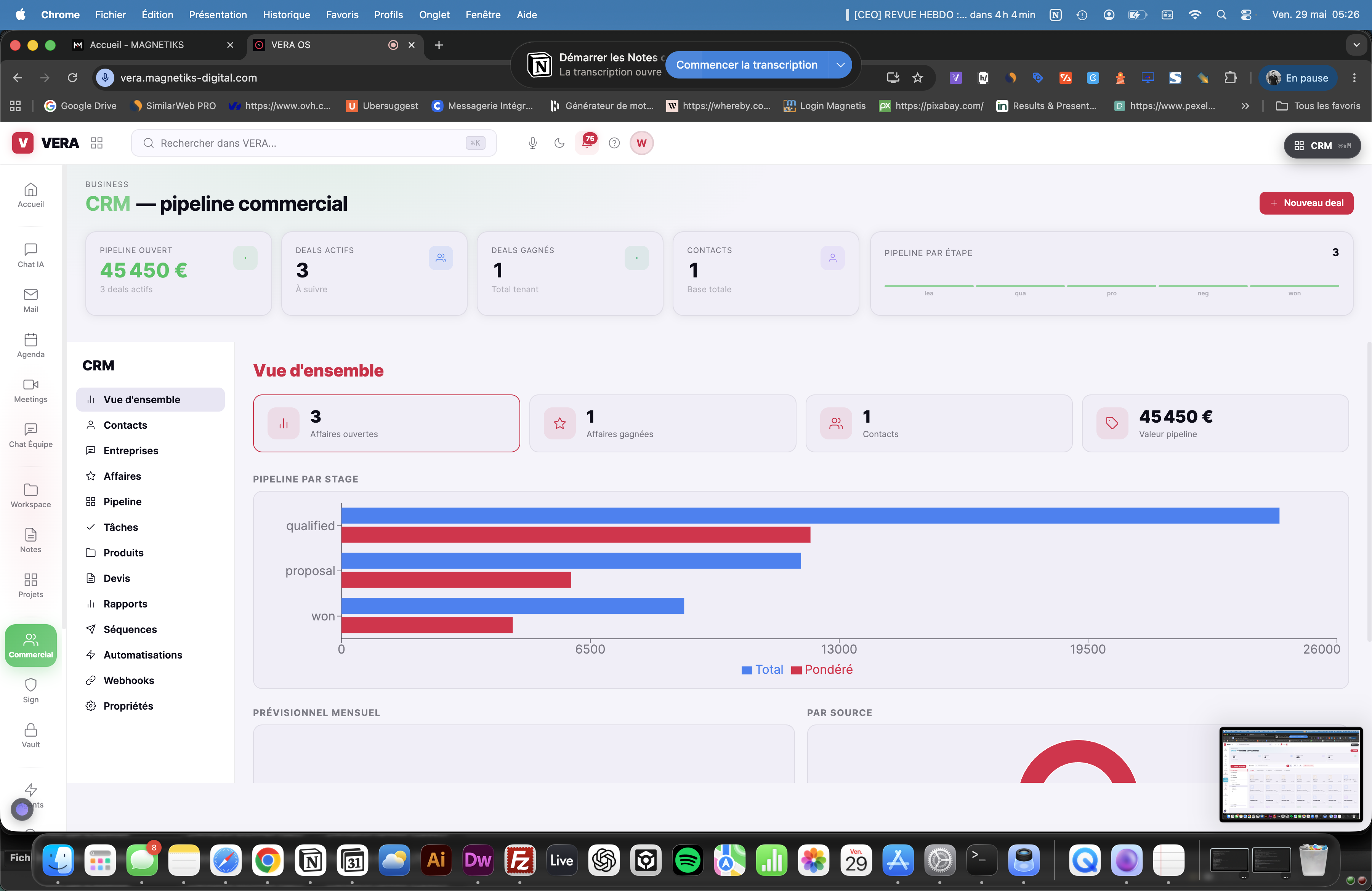1372x891 pixels.
Task: Reload the page
Action: (x=72, y=77)
